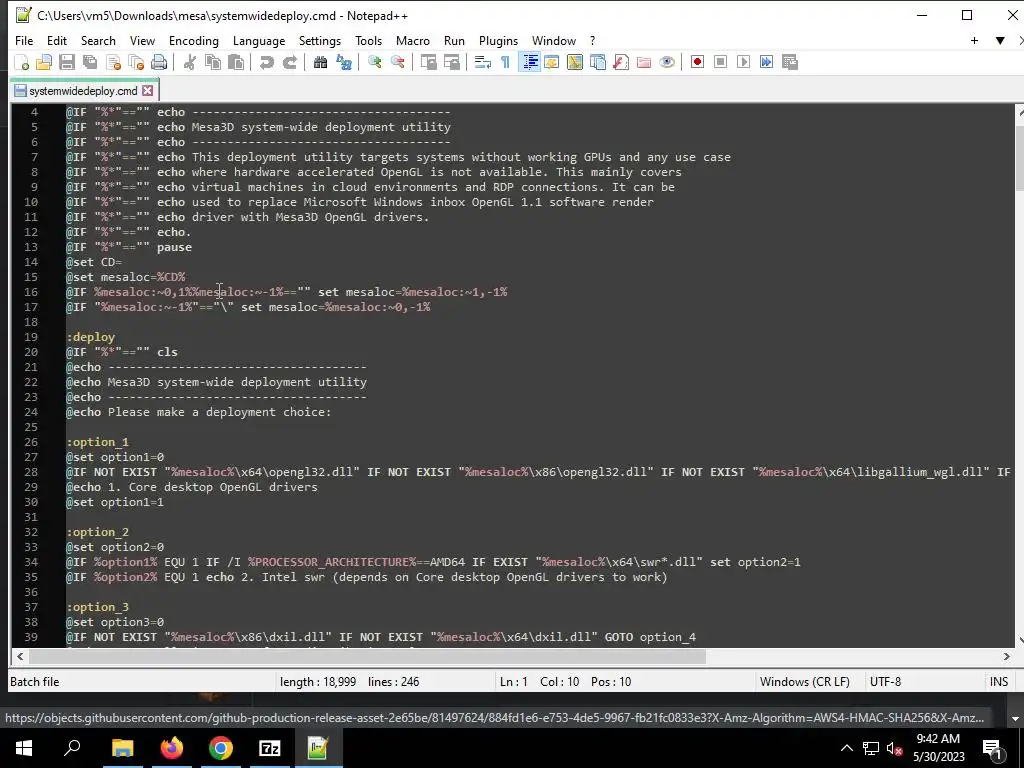Click the Zoom In magnifier icon

click(x=374, y=62)
